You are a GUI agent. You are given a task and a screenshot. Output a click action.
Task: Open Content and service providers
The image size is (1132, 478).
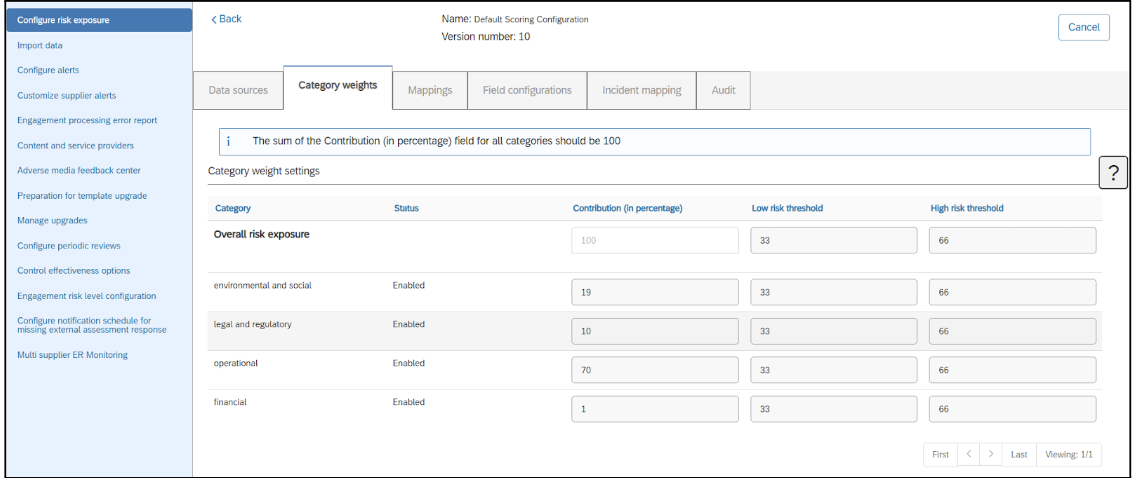click(x=75, y=145)
